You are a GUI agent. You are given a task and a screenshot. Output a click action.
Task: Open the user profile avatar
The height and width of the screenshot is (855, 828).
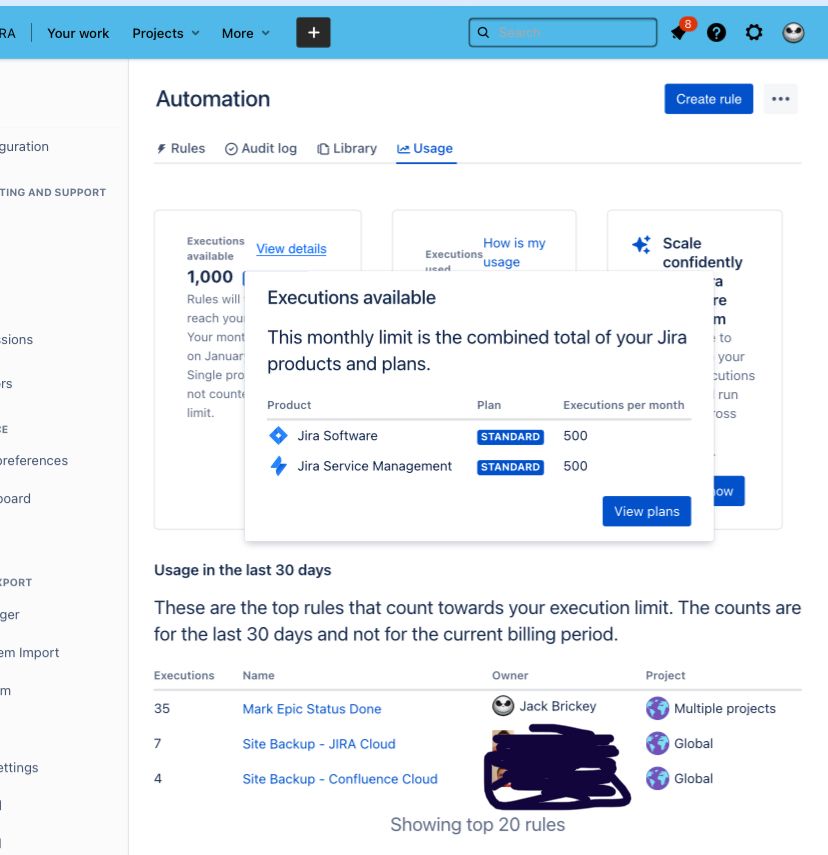point(793,33)
